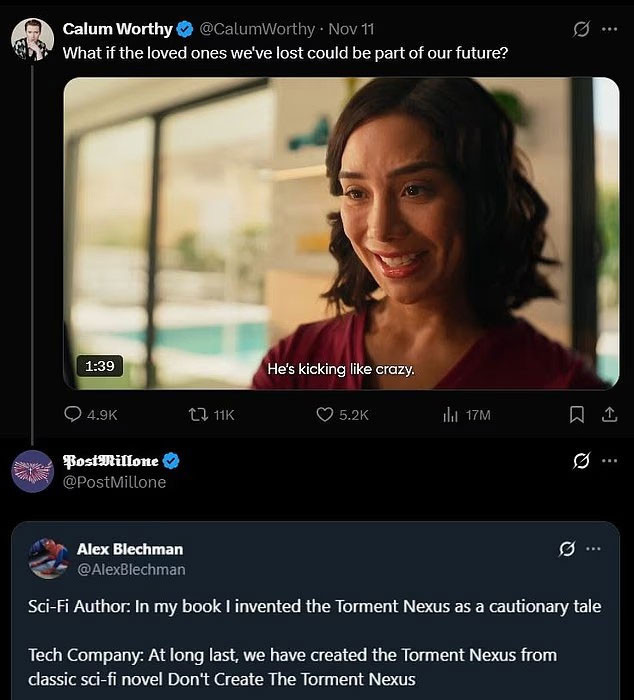Open Alex Blechman's profile from quoted tweet
Image resolution: width=634 pixels, height=700 pixels.
click(130, 549)
